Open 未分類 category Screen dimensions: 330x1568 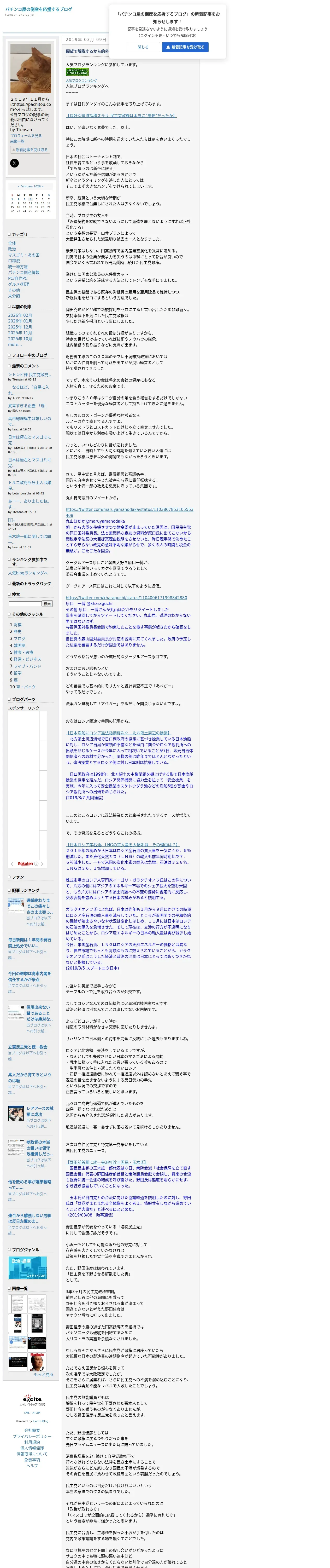point(14,296)
